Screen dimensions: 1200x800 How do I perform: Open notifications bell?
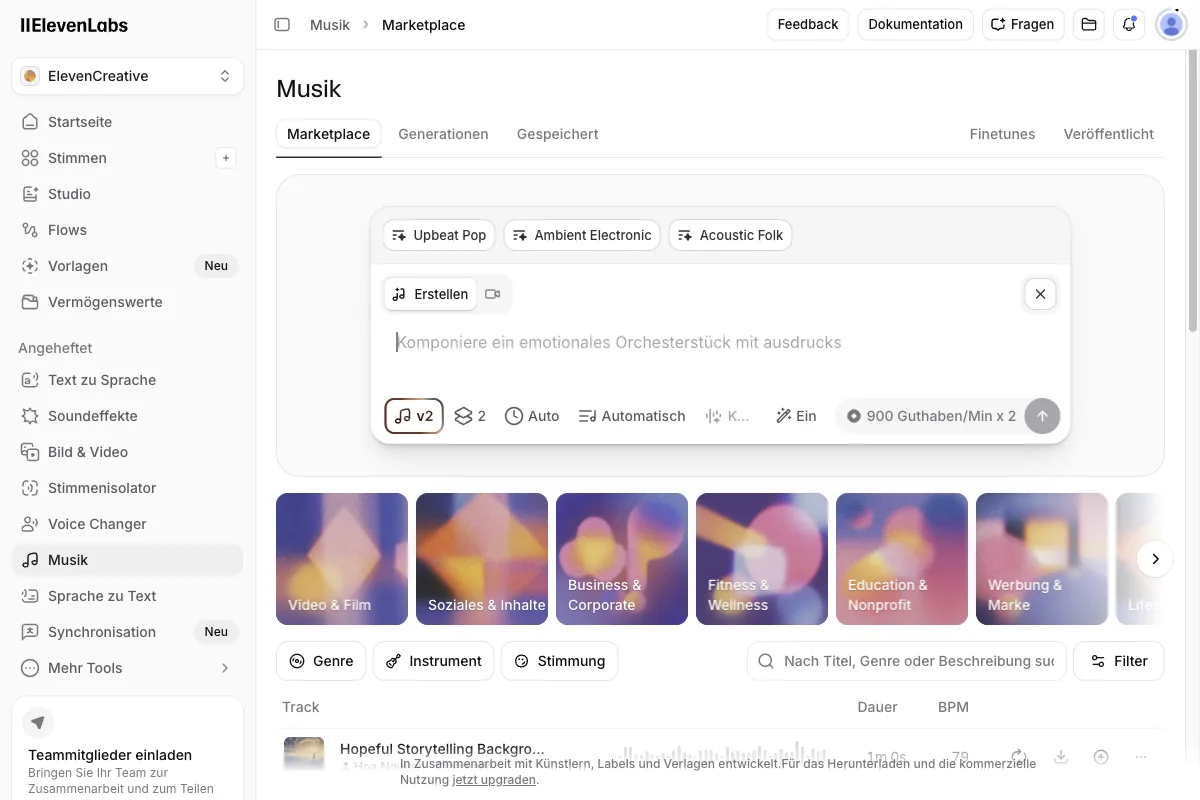pyautogui.click(x=1129, y=25)
